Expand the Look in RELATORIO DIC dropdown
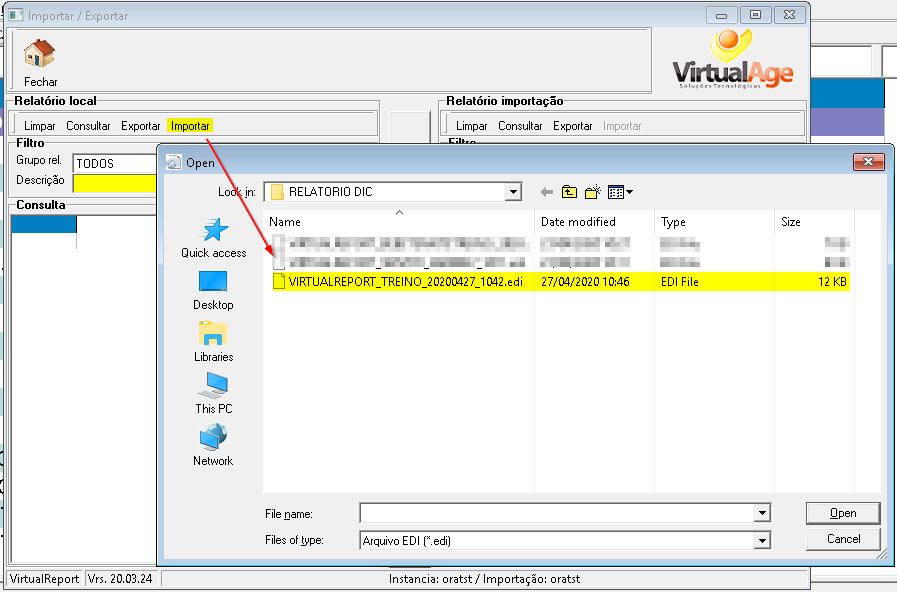This screenshot has height=592, width=897. [x=513, y=192]
